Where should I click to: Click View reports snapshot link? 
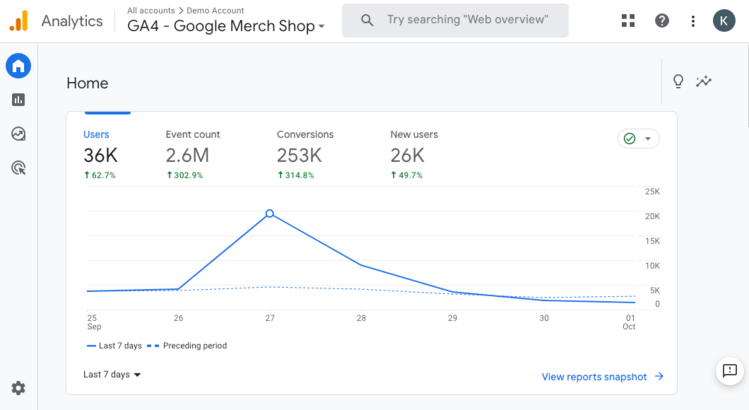pos(594,377)
